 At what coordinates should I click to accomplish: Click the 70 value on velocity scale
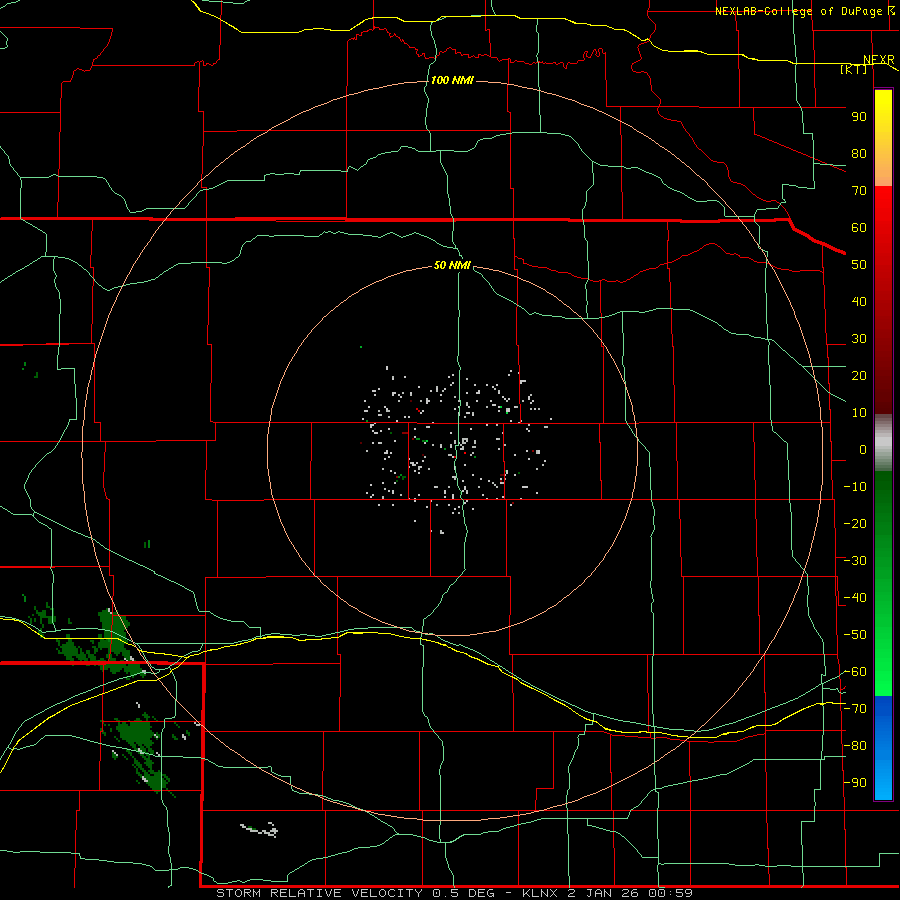tap(859, 191)
